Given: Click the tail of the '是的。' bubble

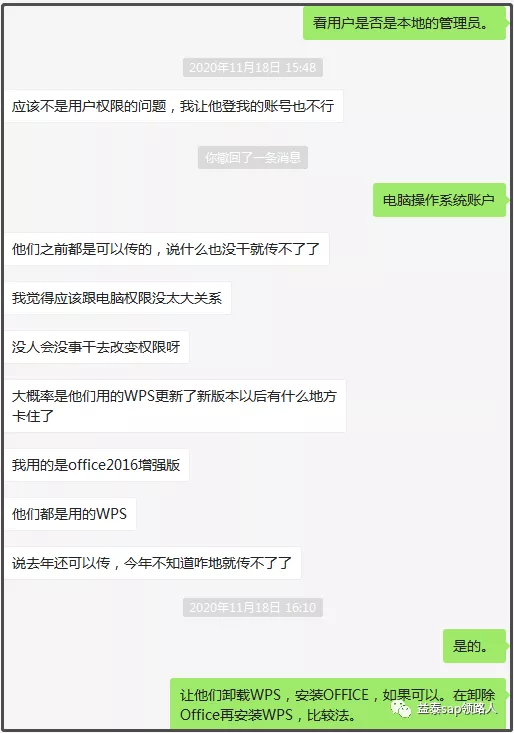Looking at the screenshot, I should pyautogui.click(x=507, y=646).
